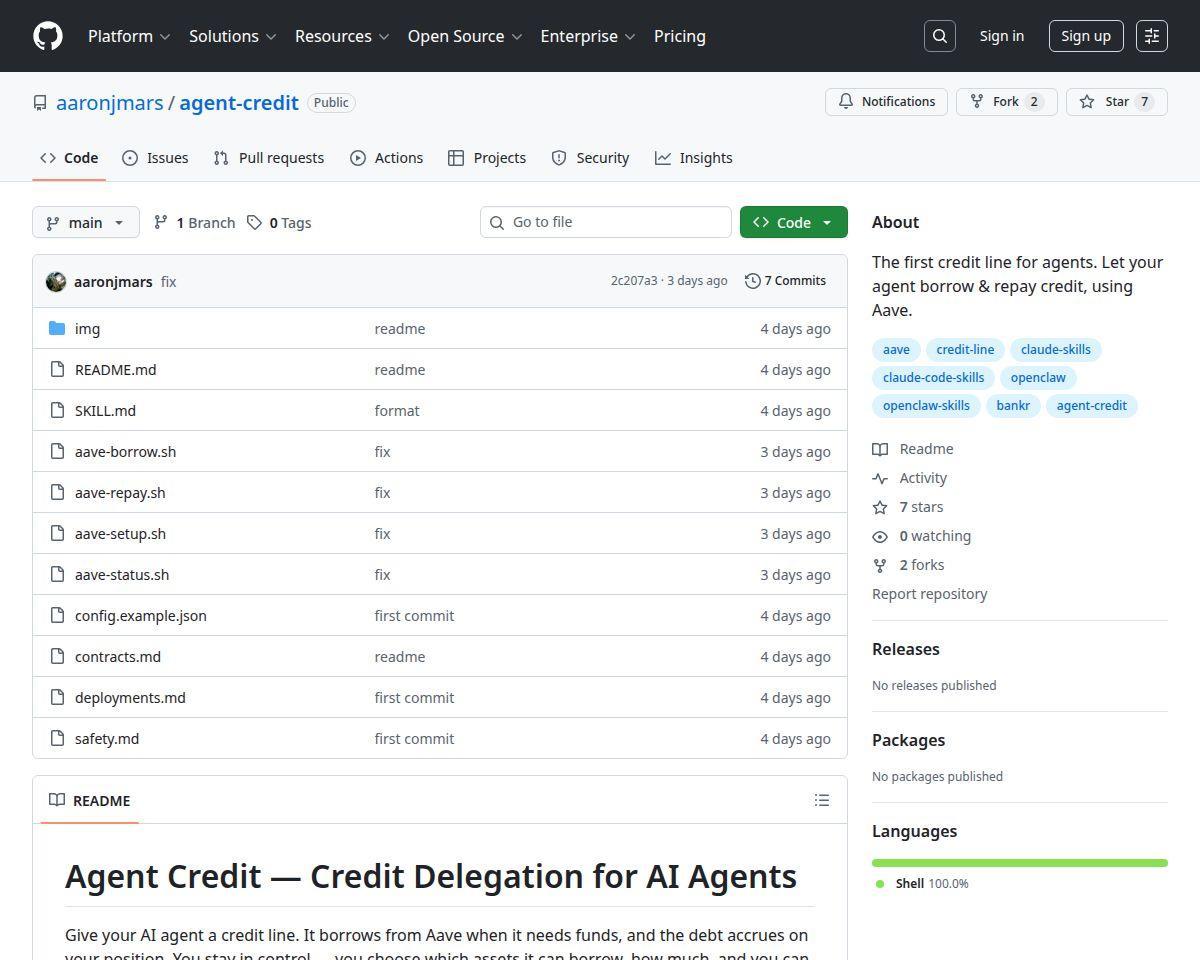Click the file icon beside aave-borrow.sh

coord(57,452)
